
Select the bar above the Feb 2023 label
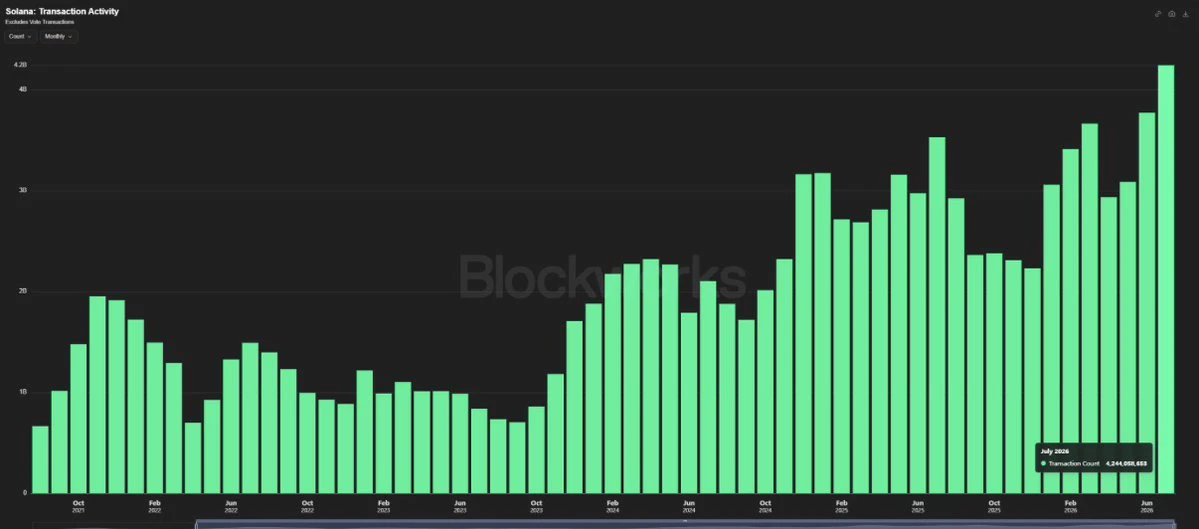(x=384, y=443)
